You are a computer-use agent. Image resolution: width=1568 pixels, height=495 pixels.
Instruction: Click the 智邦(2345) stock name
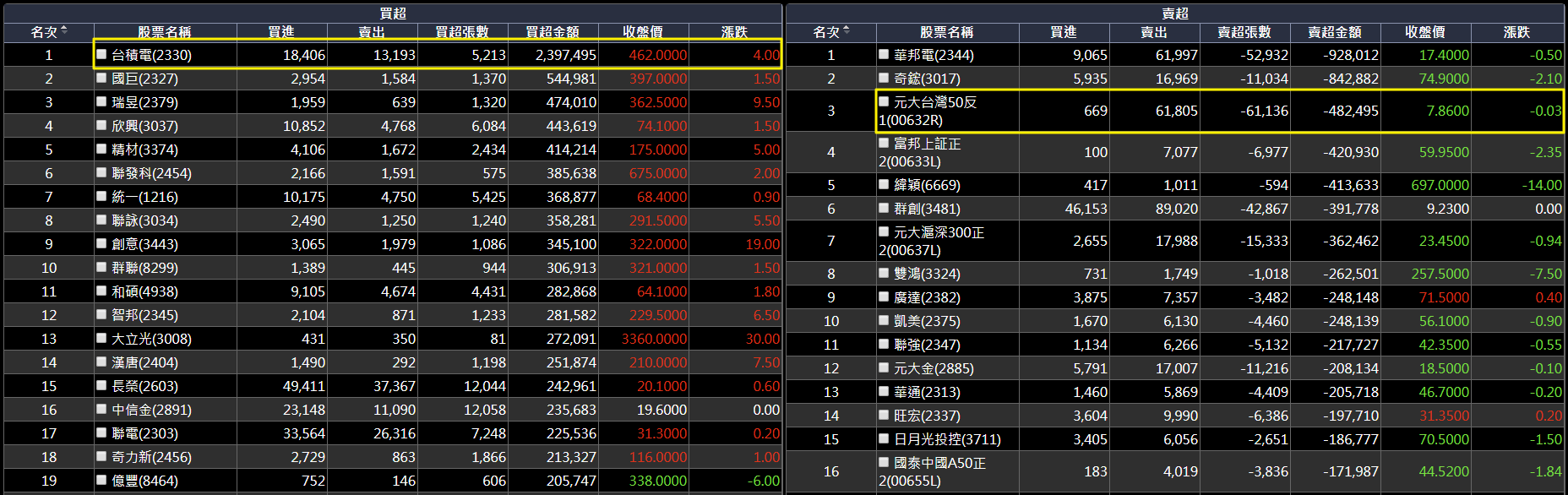pyautogui.click(x=144, y=315)
